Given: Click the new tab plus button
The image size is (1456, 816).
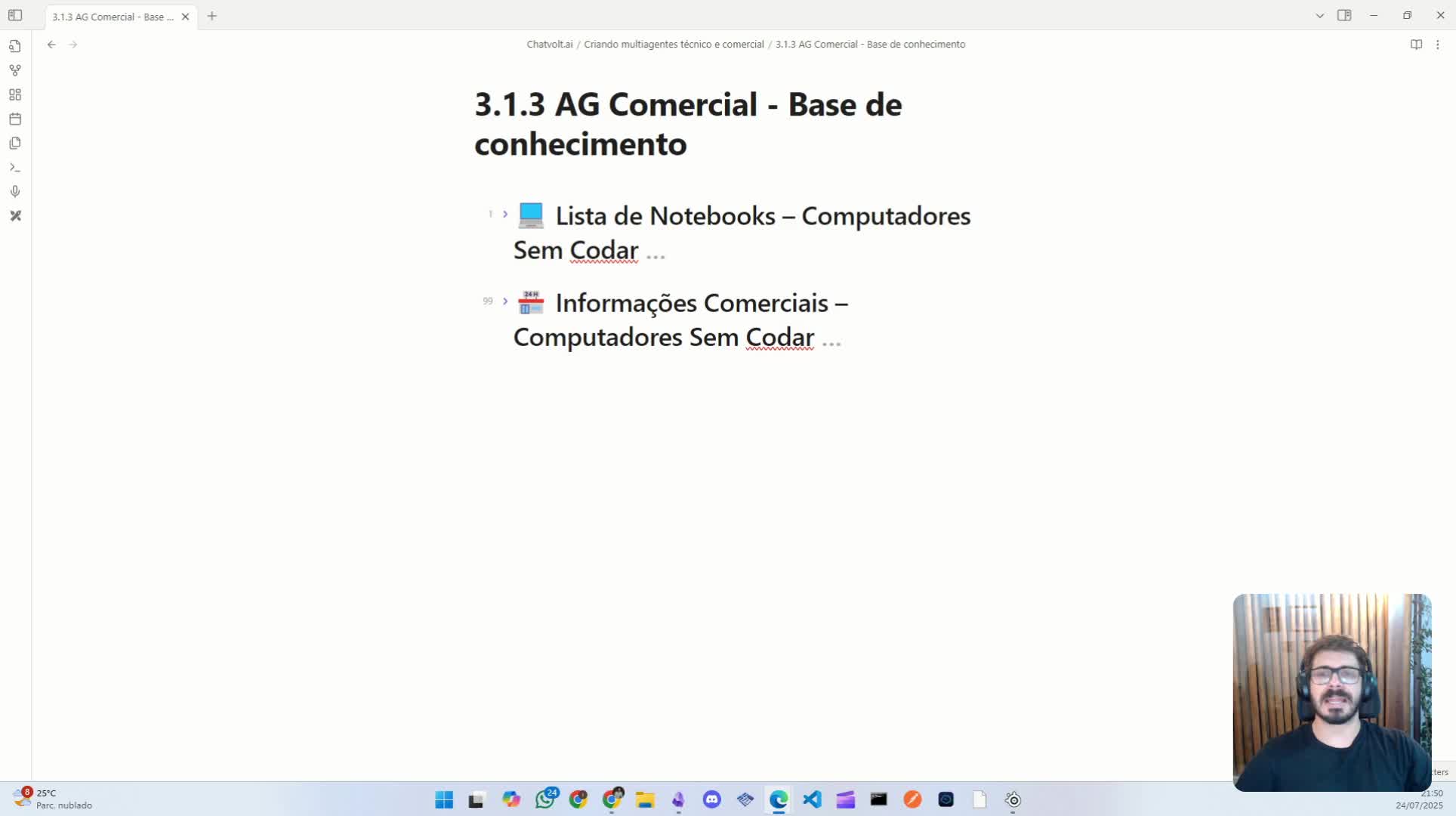Looking at the screenshot, I should click(x=211, y=16).
